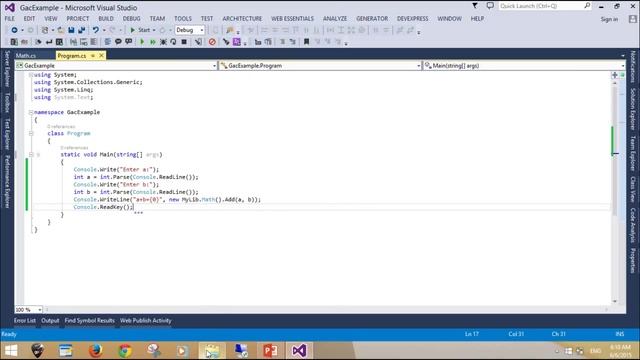The width and height of the screenshot is (640, 360).
Task: Click the editor horizontal scrollbar track
Action: coord(327,310)
